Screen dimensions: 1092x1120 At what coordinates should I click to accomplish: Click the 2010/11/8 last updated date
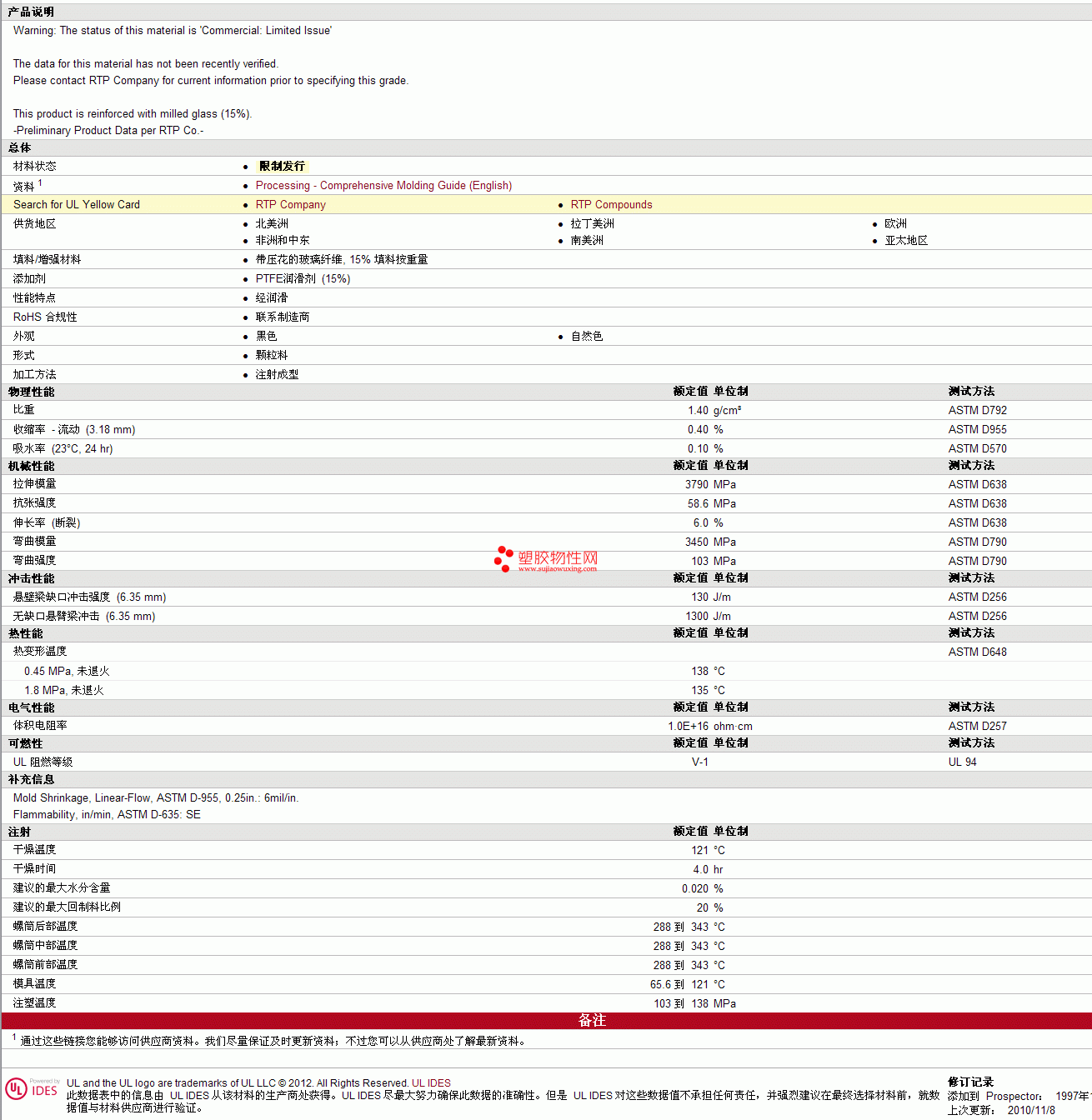(x=1031, y=1110)
